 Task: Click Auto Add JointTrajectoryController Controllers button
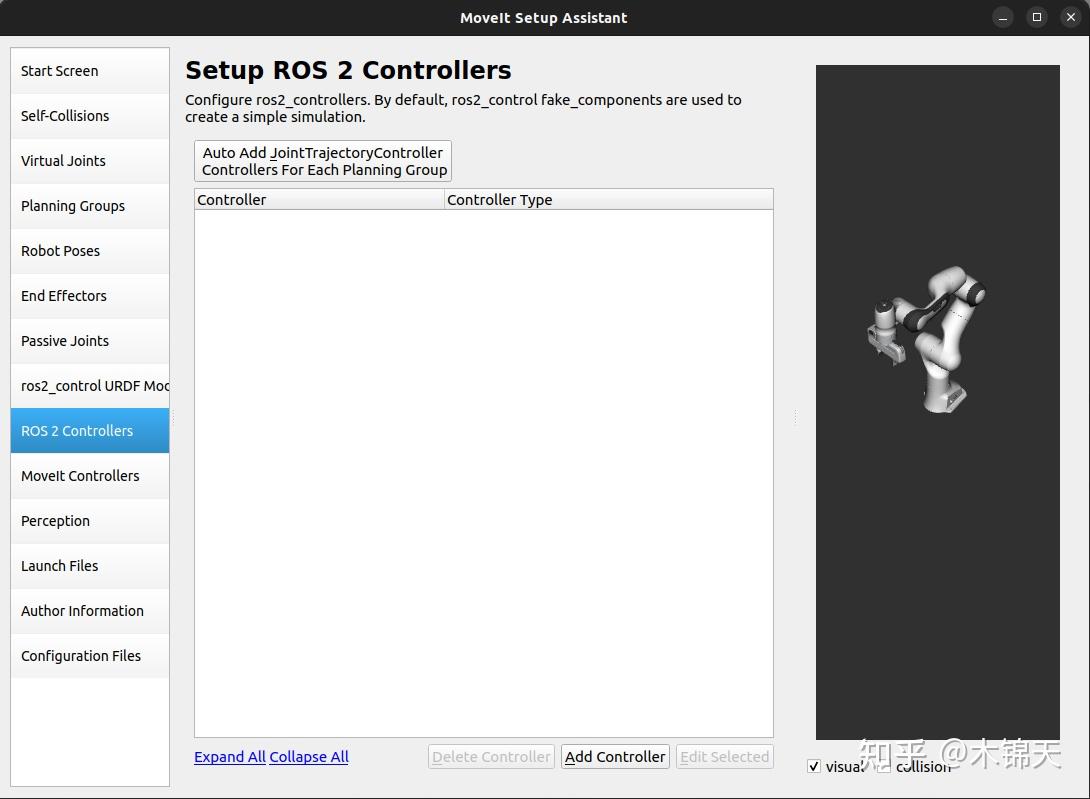click(x=322, y=161)
